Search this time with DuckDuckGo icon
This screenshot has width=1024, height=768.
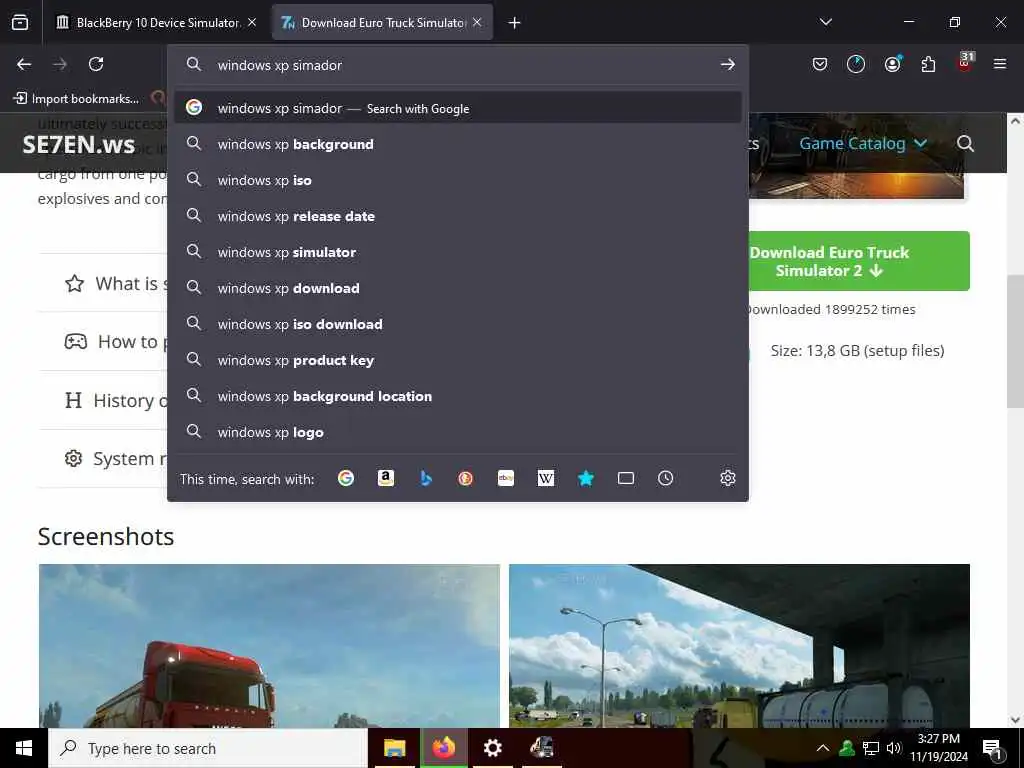point(466,478)
